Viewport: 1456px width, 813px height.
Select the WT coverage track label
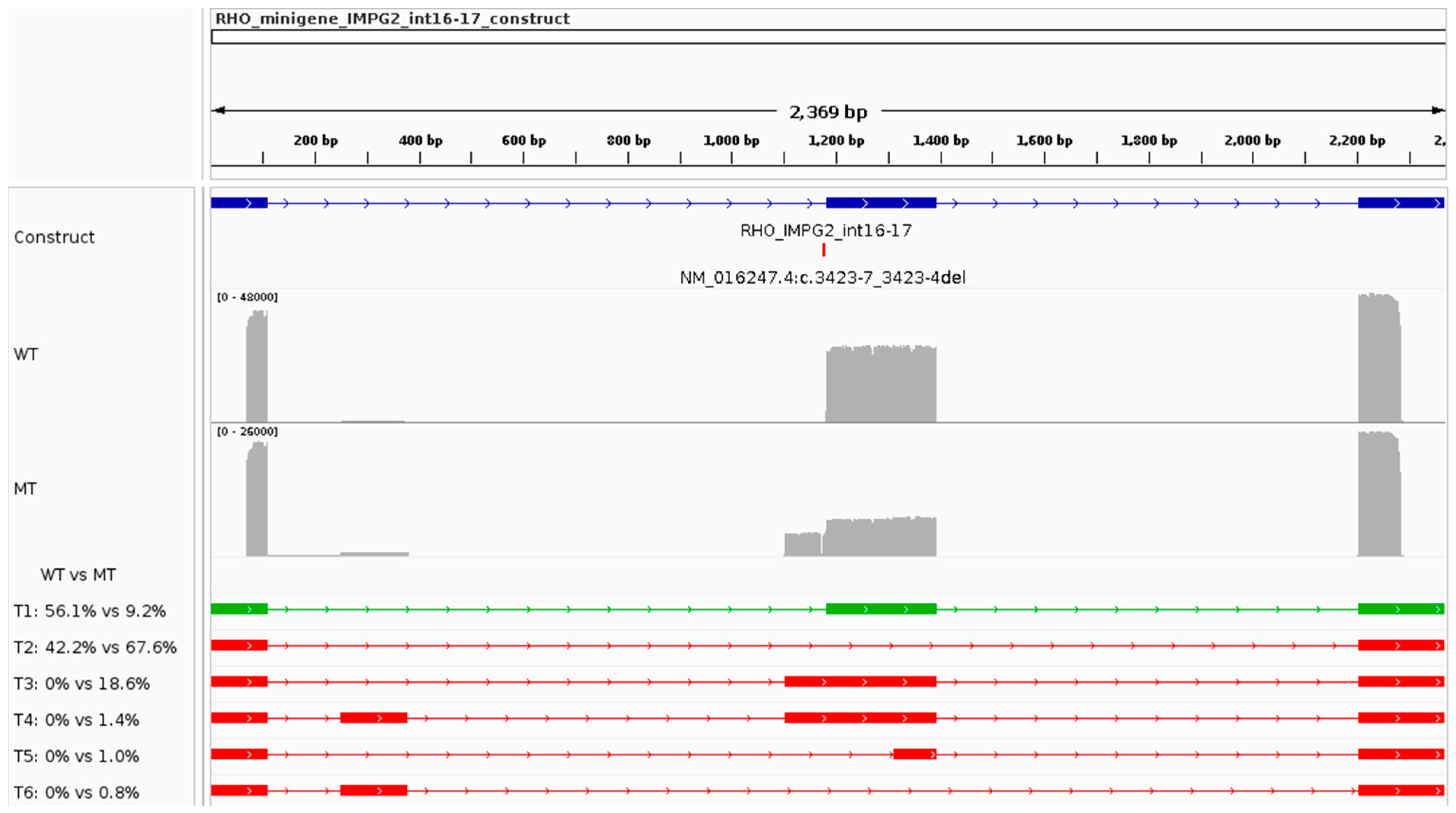pyautogui.click(x=26, y=354)
